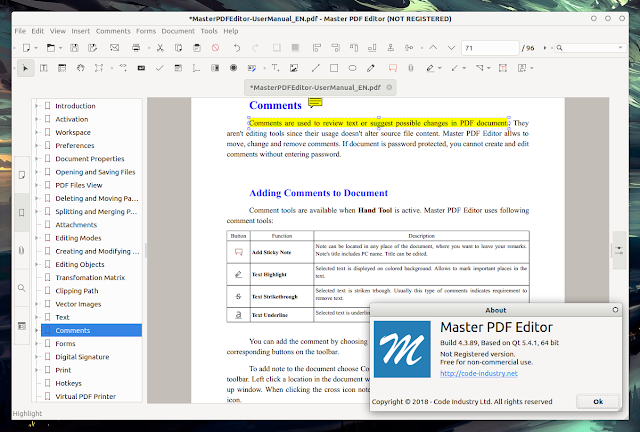
Task: Open the Comments menu
Action: (x=113, y=31)
